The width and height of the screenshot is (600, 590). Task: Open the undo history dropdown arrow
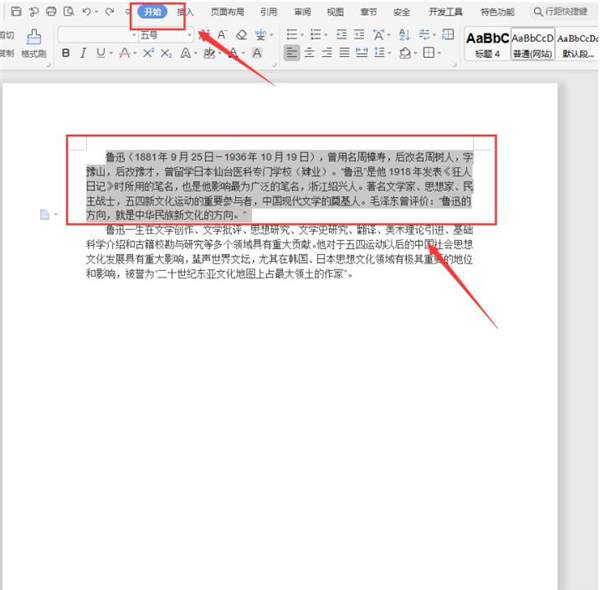pyautogui.click(x=96, y=12)
